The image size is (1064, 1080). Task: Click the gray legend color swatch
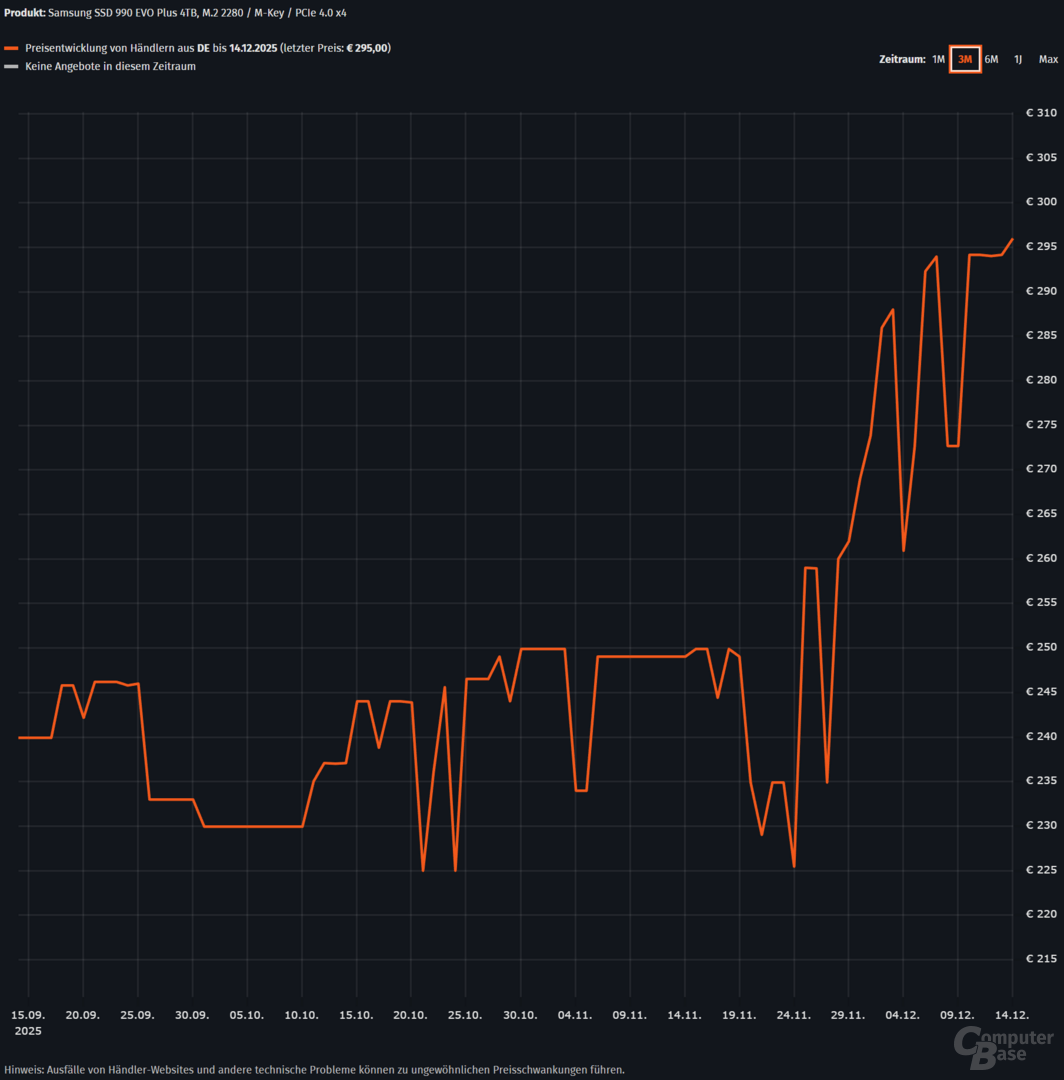pyautogui.click(x=11, y=67)
